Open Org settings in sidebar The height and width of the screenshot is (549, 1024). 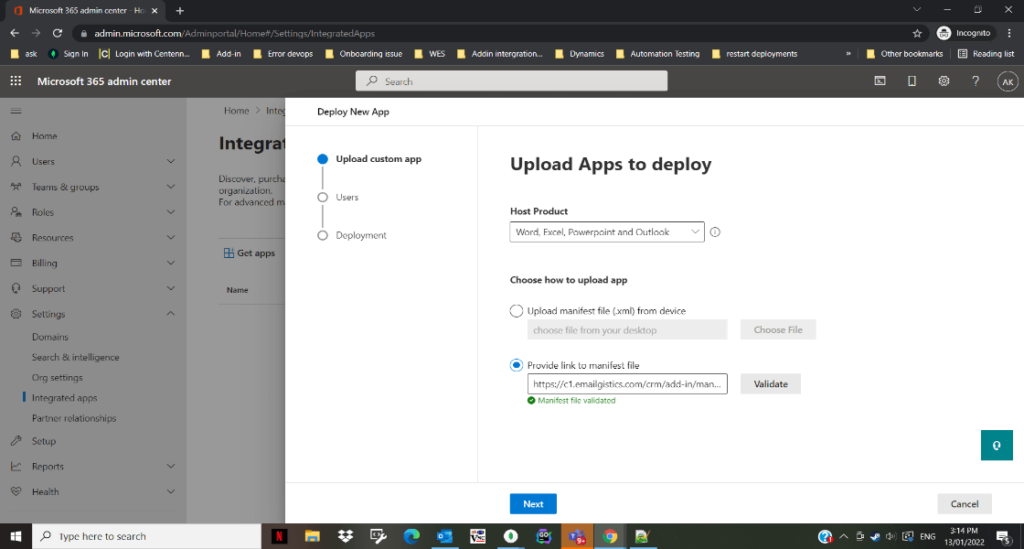[x=57, y=377]
